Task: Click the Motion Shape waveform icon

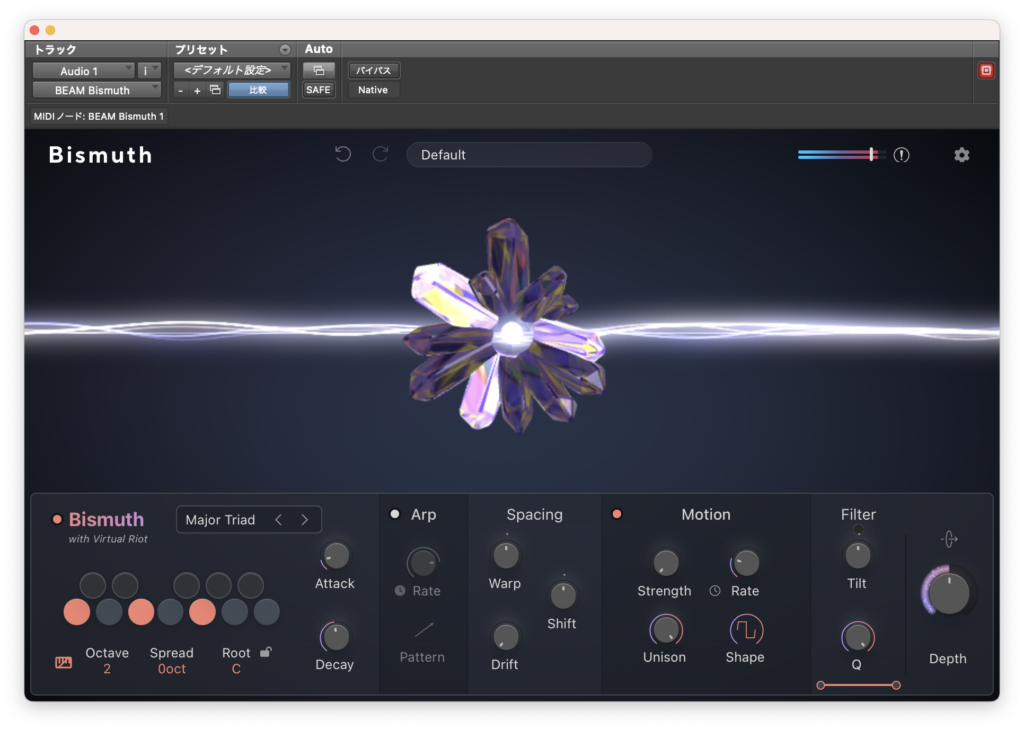Action: pyautogui.click(x=745, y=630)
